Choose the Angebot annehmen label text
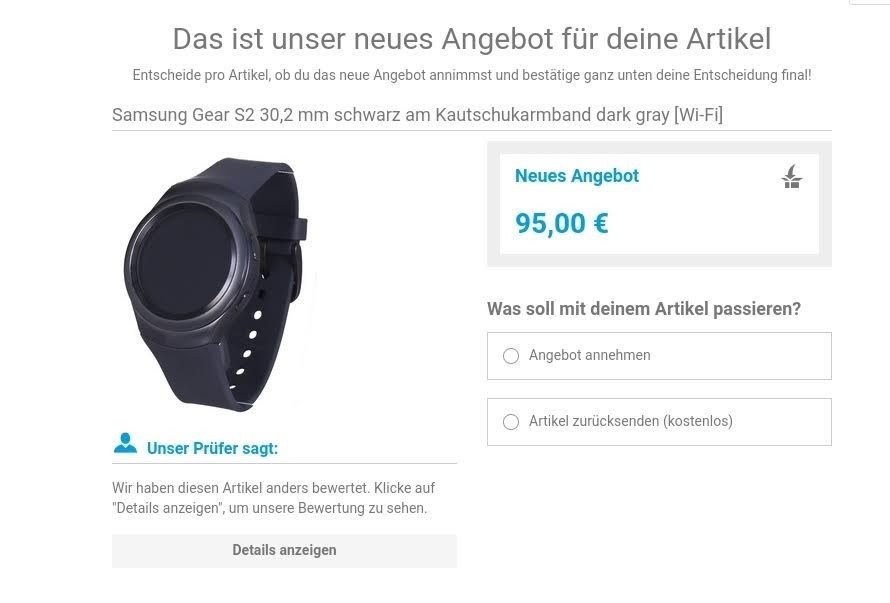 coord(590,355)
